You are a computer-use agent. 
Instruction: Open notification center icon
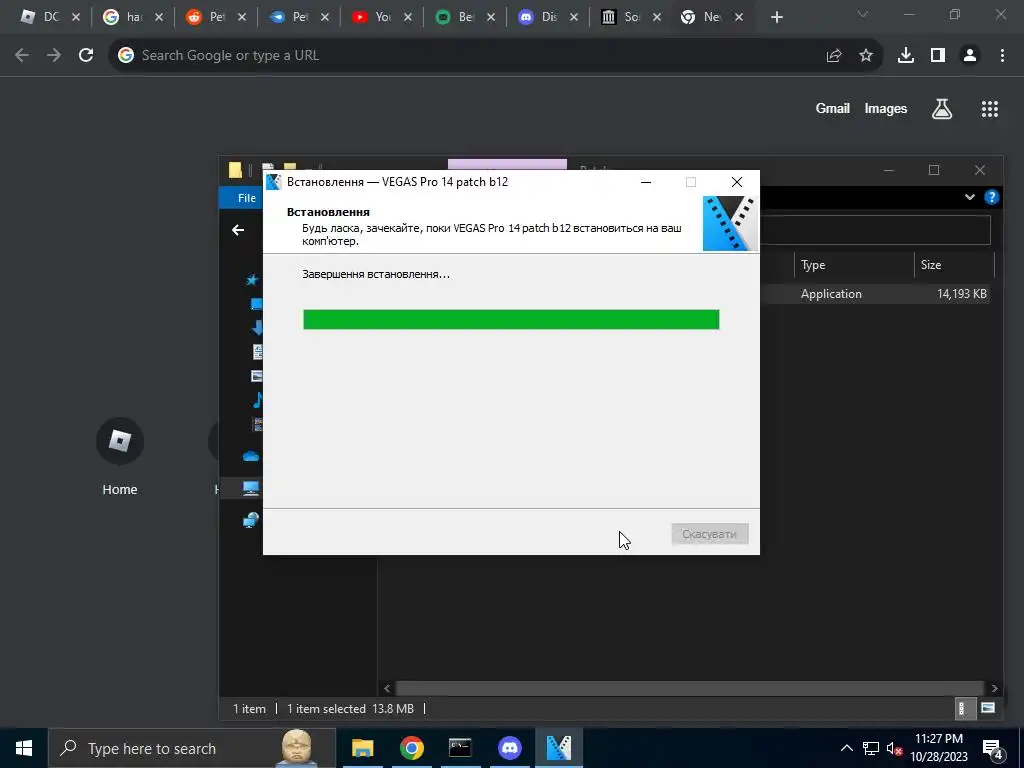pyautogui.click(x=992, y=749)
